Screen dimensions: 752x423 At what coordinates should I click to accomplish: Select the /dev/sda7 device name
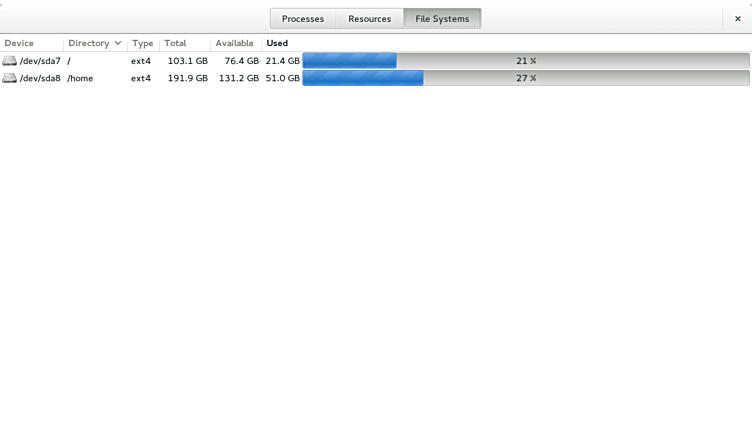pos(40,61)
